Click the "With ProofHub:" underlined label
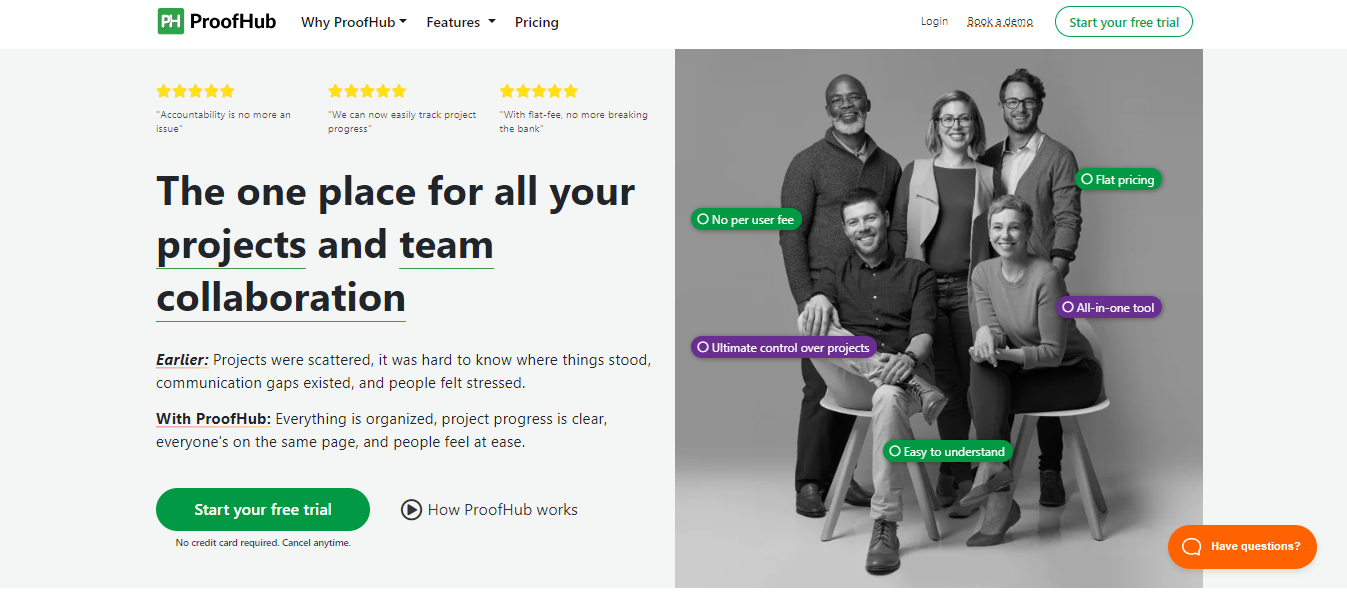The height and width of the screenshot is (595, 1347). point(213,419)
